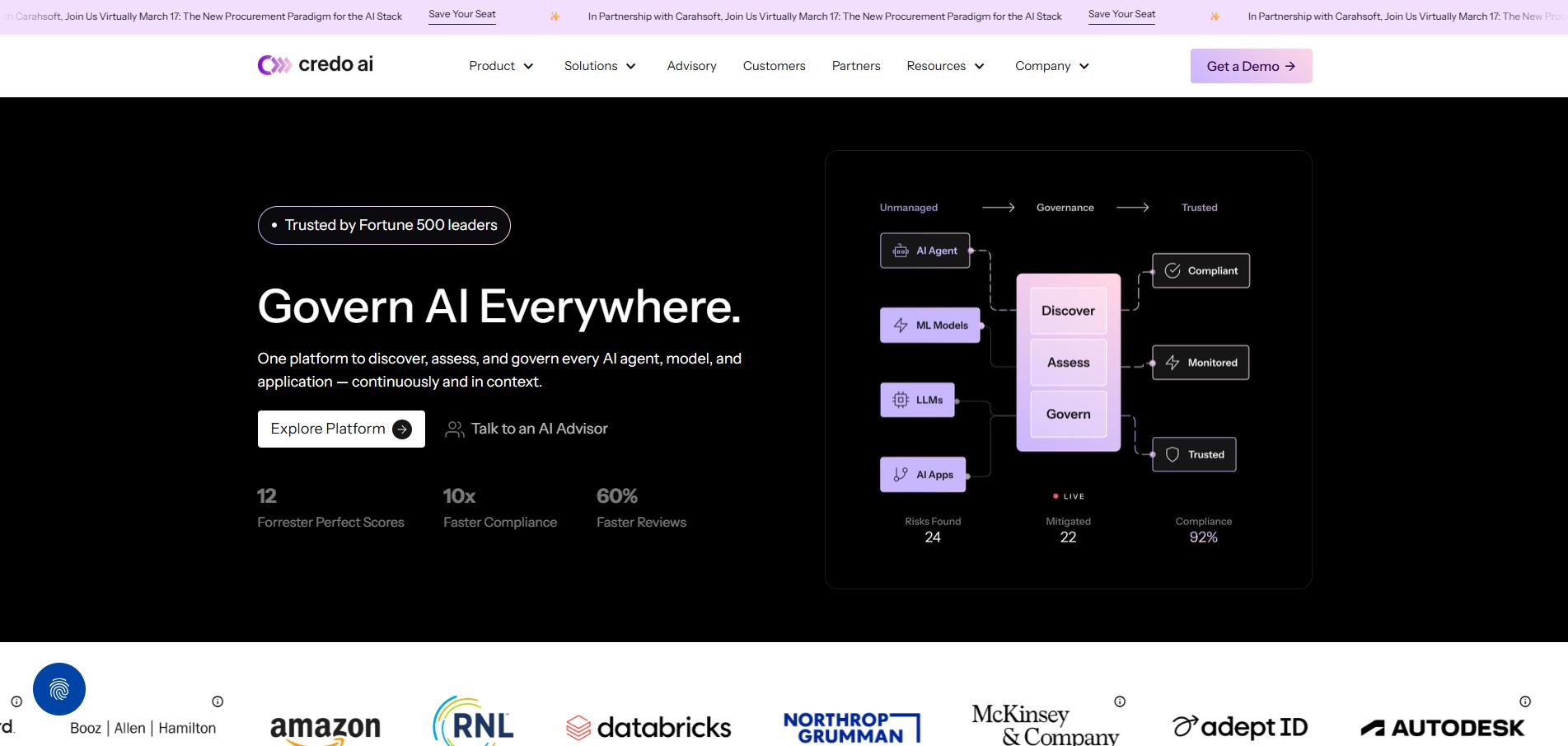Select Advisory in the navigation bar
The width and height of the screenshot is (1568, 746).
[691, 66]
